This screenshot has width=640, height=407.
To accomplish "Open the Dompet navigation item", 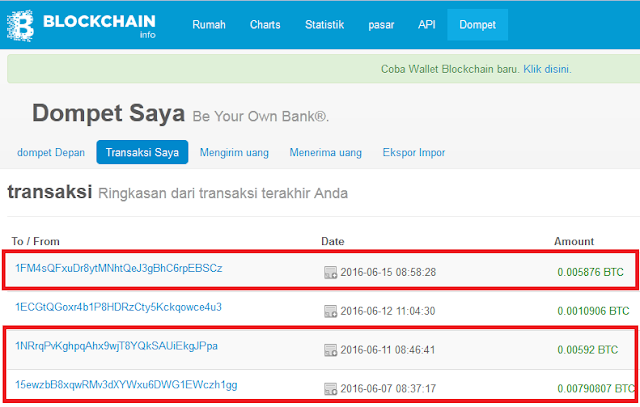I will 478,25.
